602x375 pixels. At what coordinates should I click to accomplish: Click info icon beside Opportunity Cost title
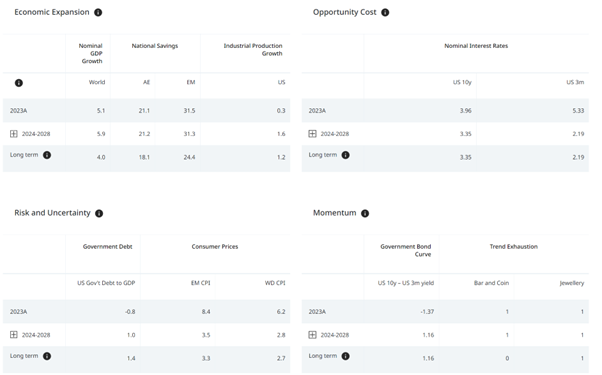click(x=385, y=12)
